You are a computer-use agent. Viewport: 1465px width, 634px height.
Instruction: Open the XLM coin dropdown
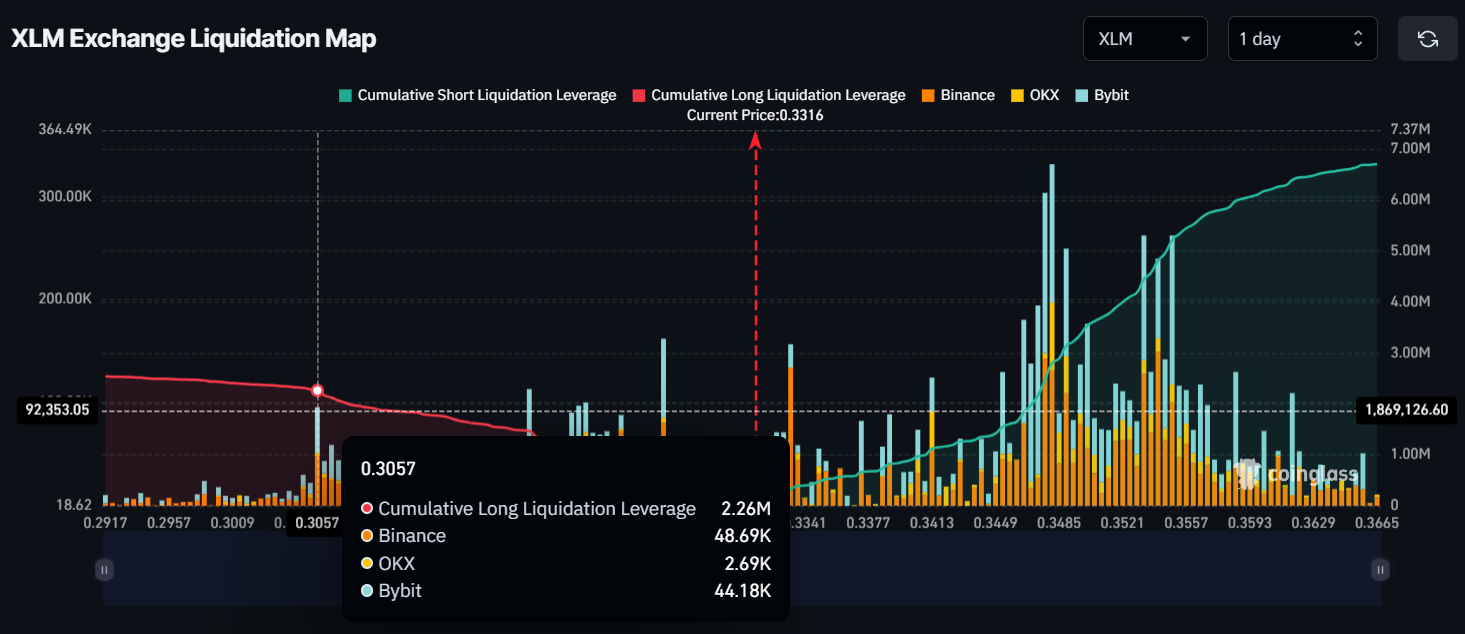(1144, 39)
